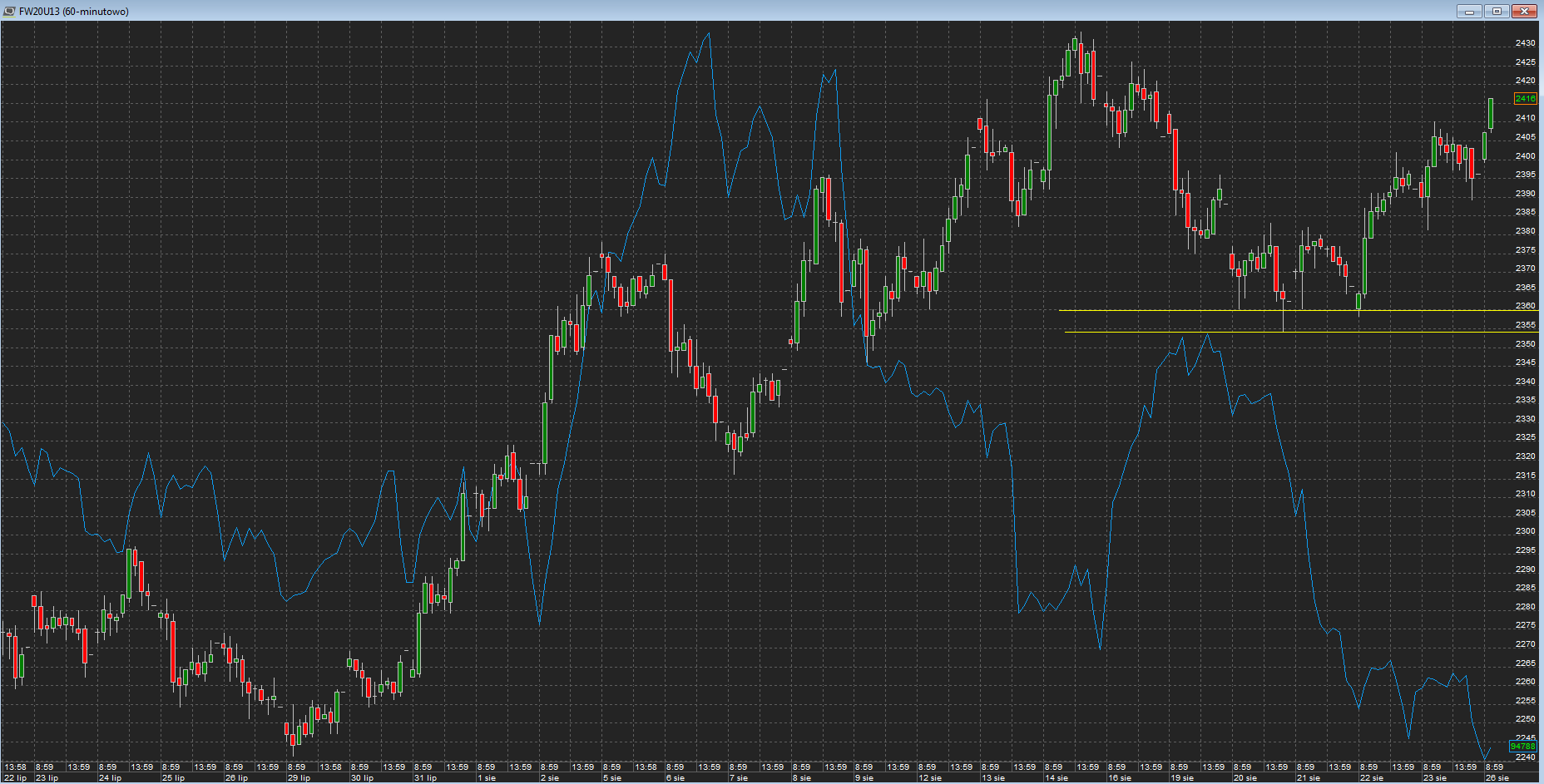1544x784 pixels.
Task: Click the last green candle on the far right
Action: coord(1491,113)
